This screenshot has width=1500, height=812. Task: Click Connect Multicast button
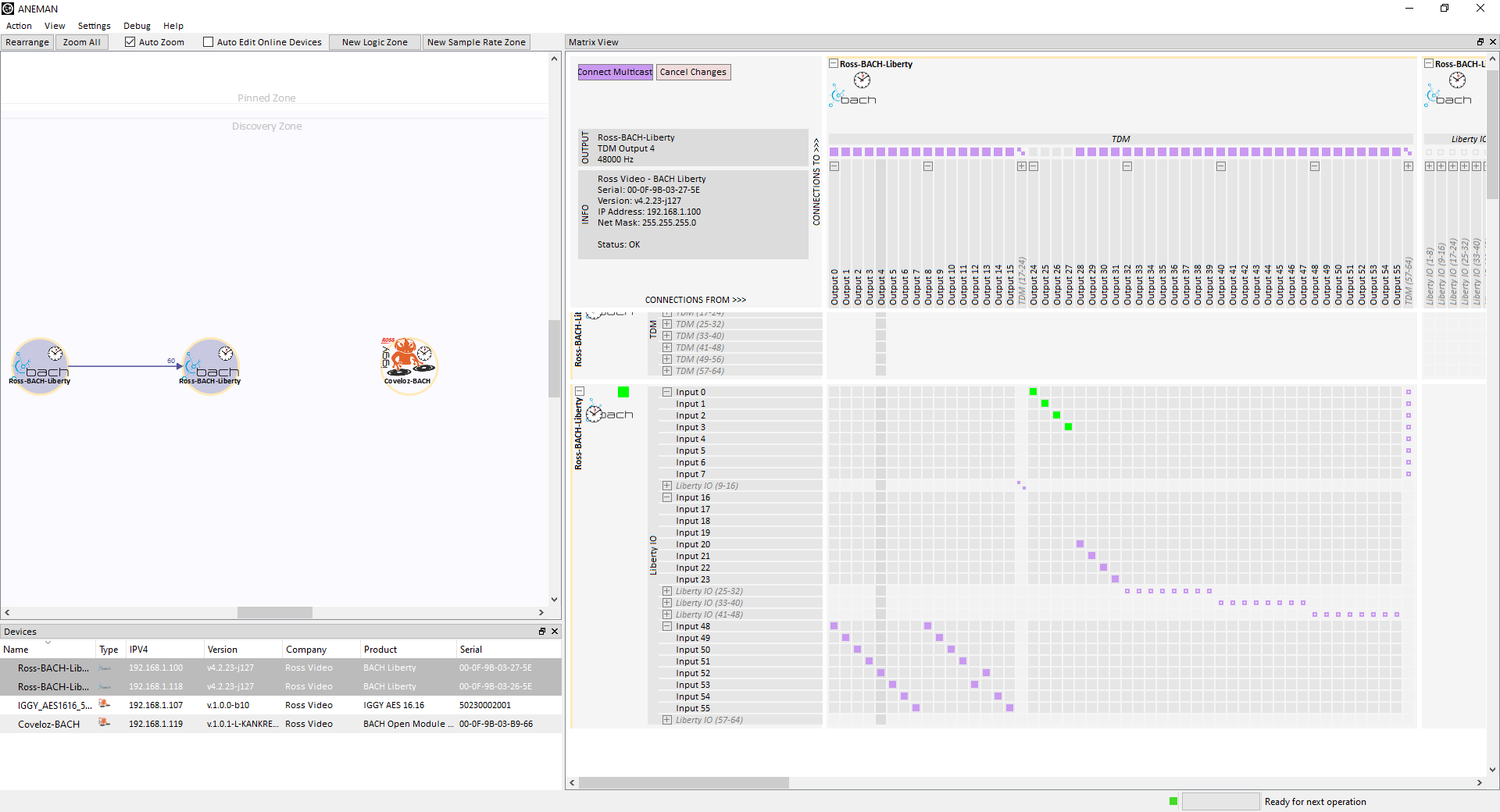pyautogui.click(x=615, y=72)
